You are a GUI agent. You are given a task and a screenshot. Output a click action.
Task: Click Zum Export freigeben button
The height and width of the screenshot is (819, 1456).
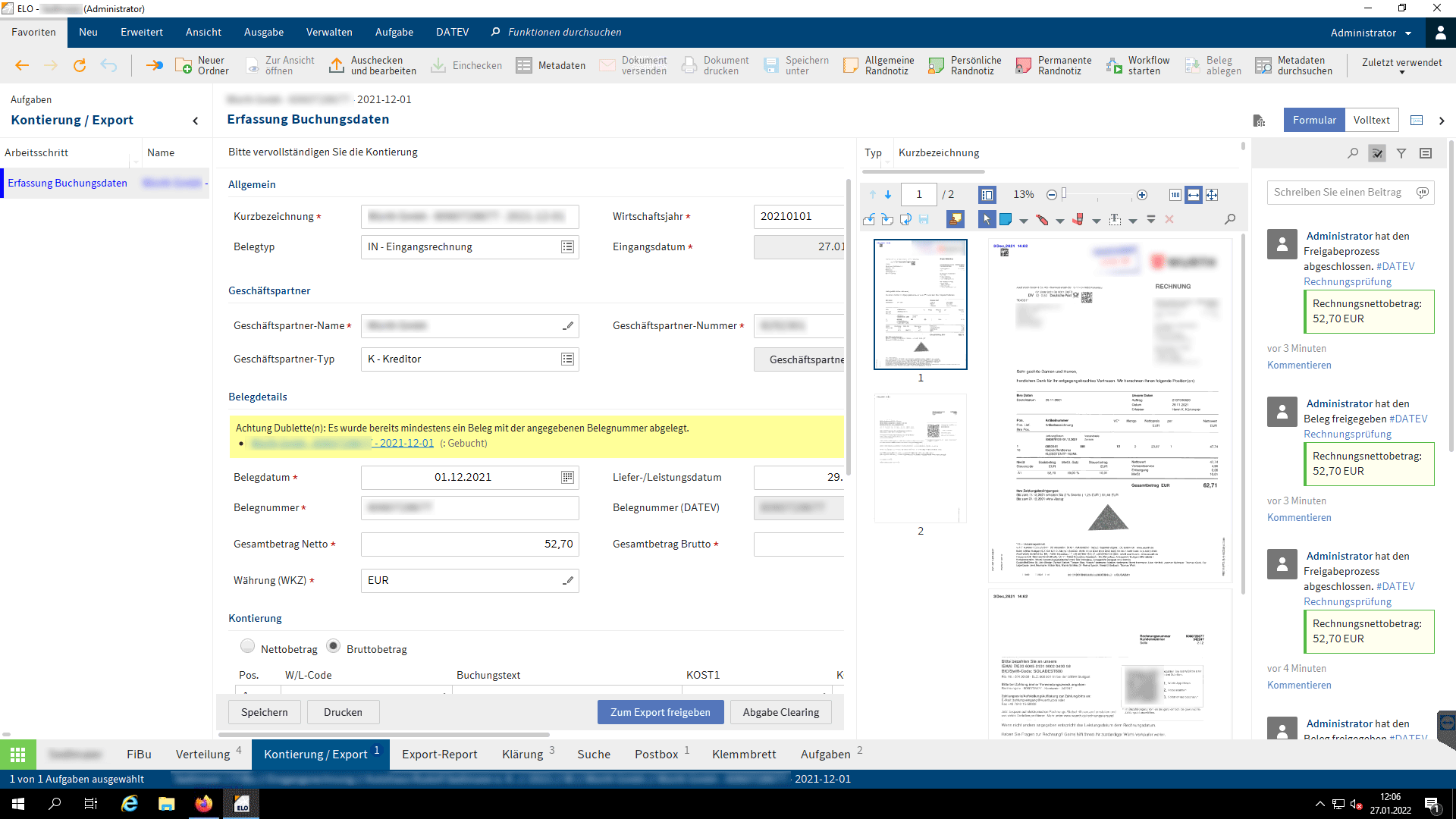tap(661, 712)
